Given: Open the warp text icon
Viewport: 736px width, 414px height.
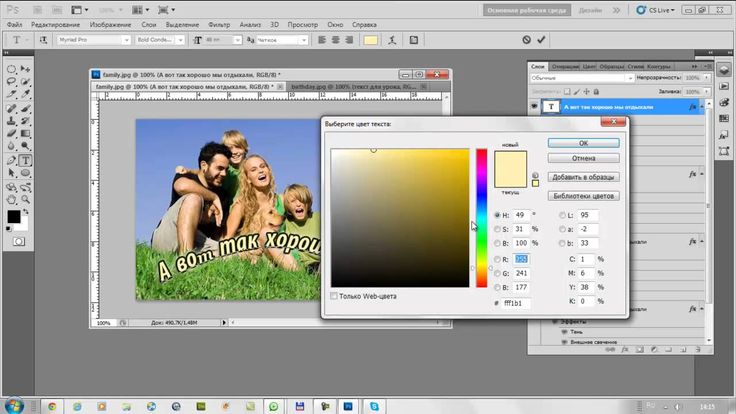Looking at the screenshot, I should click(x=393, y=40).
